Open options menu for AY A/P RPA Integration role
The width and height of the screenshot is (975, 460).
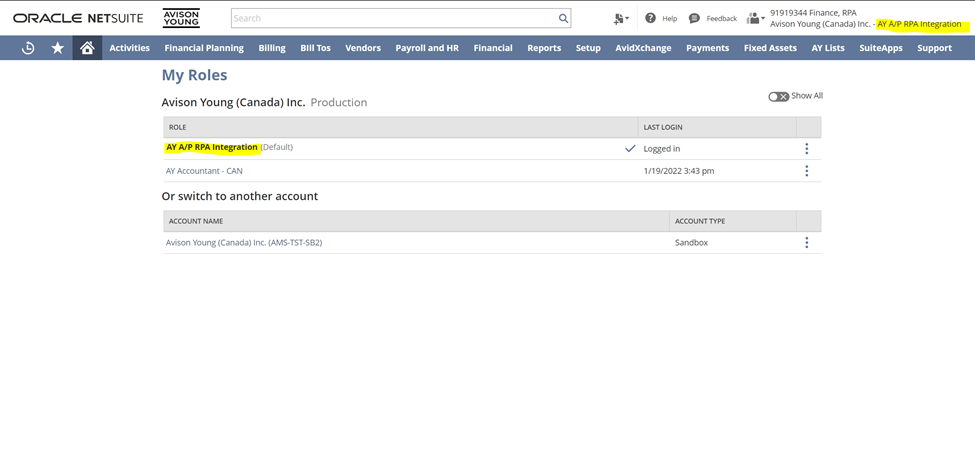[x=806, y=149]
